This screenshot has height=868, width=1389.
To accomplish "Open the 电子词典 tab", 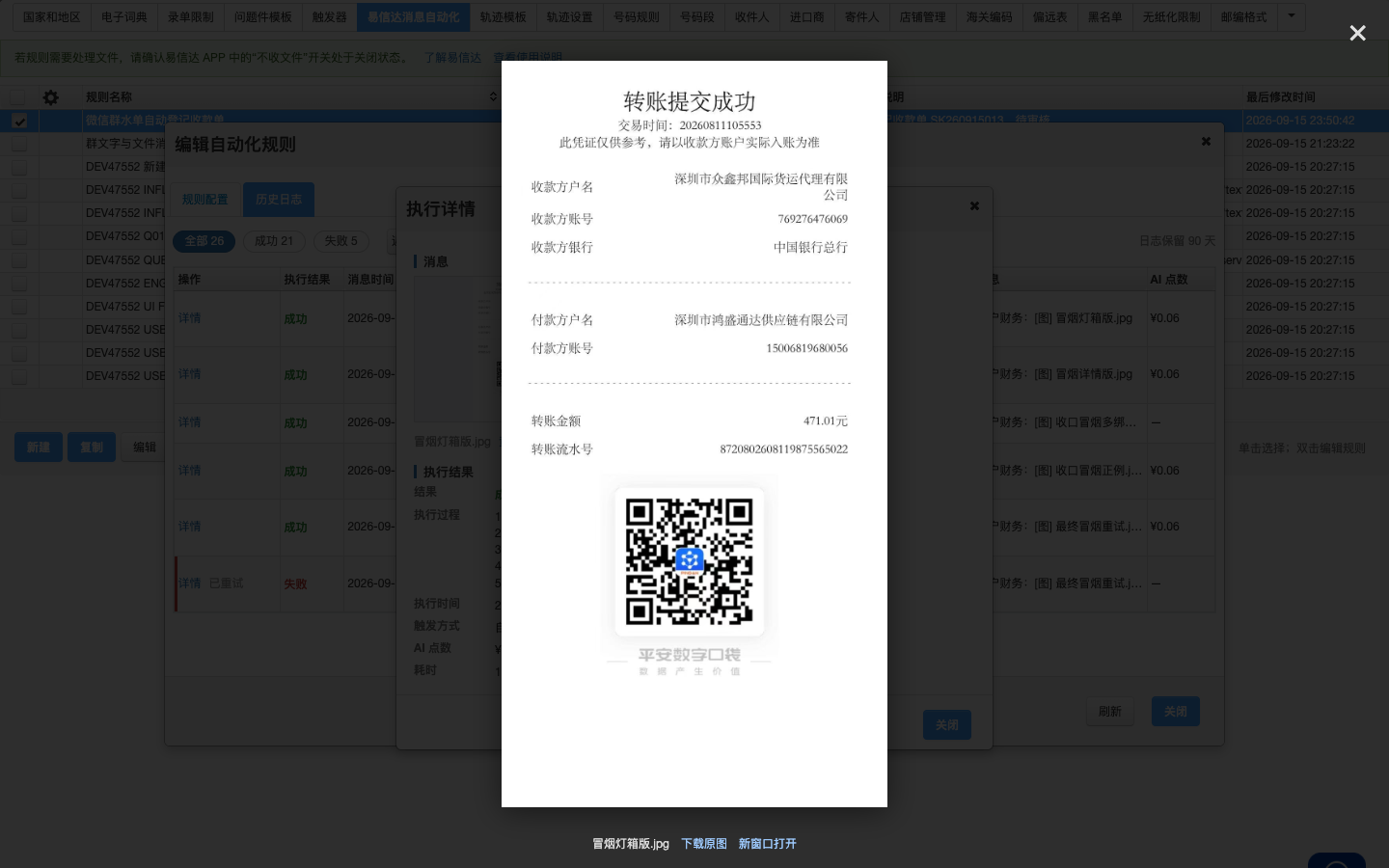I will [x=124, y=17].
